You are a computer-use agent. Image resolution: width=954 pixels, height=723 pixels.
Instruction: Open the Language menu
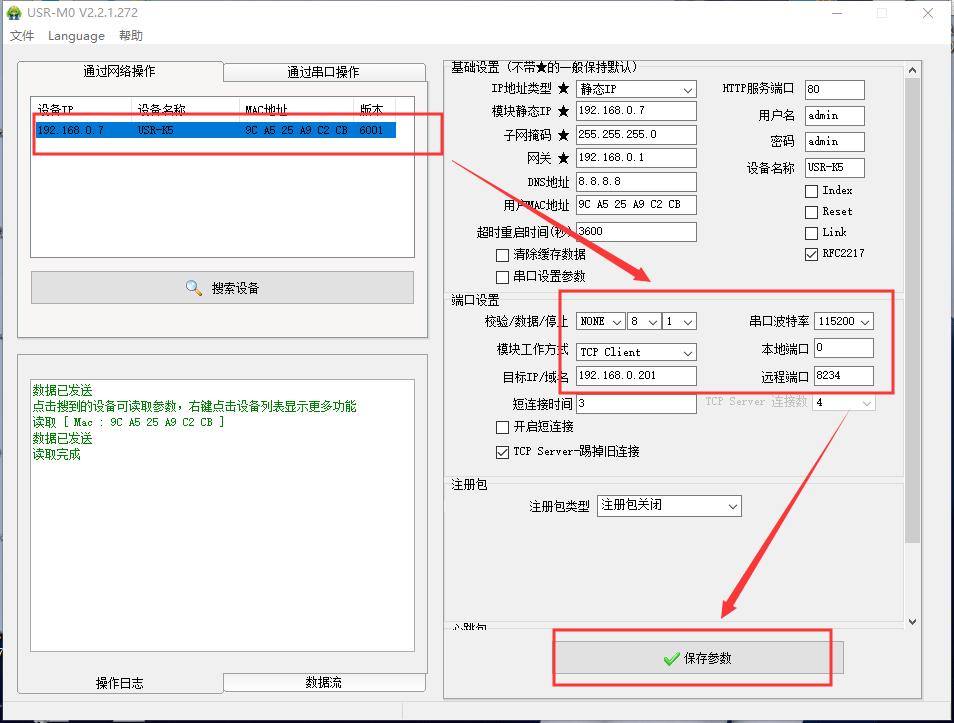tap(76, 36)
